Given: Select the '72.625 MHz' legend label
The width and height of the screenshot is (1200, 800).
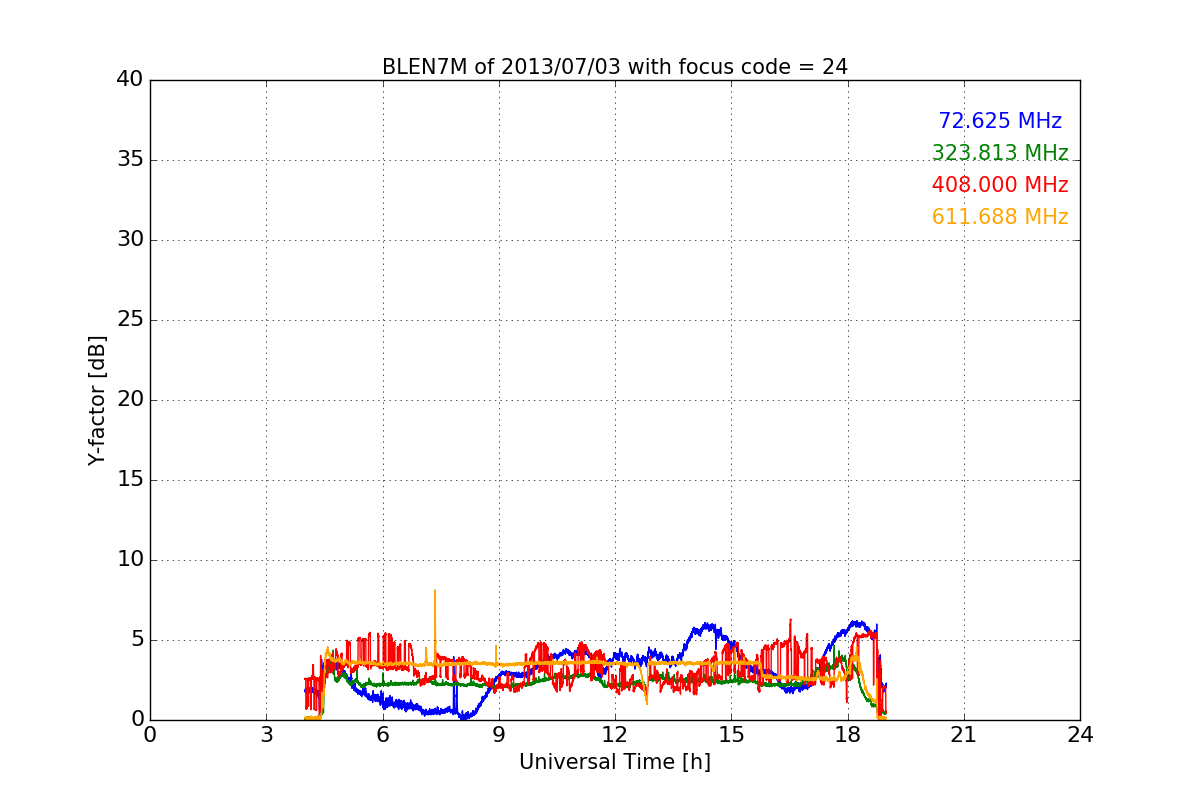Looking at the screenshot, I should pos(1000,121).
